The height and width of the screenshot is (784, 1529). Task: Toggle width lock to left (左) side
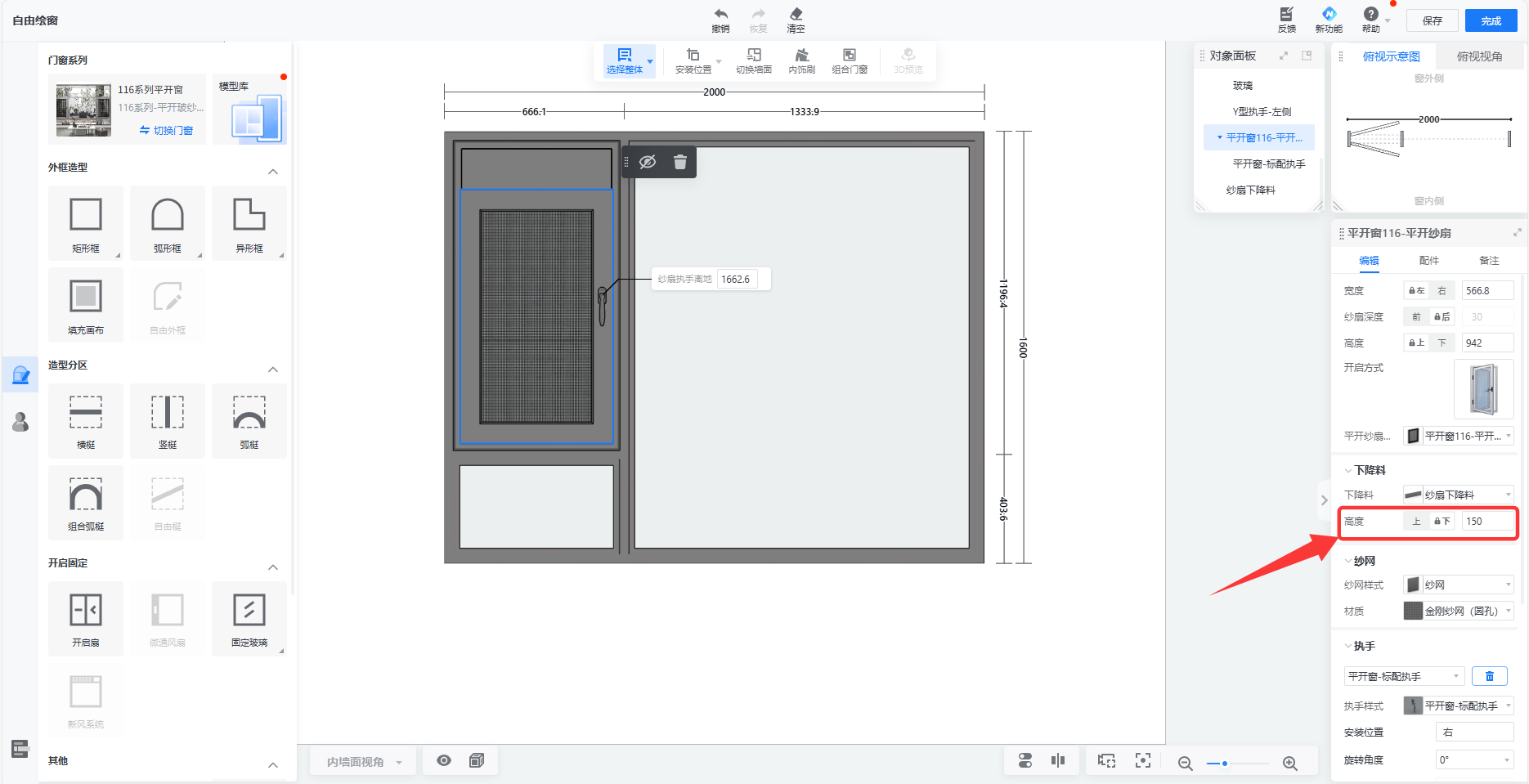coord(1416,291)
